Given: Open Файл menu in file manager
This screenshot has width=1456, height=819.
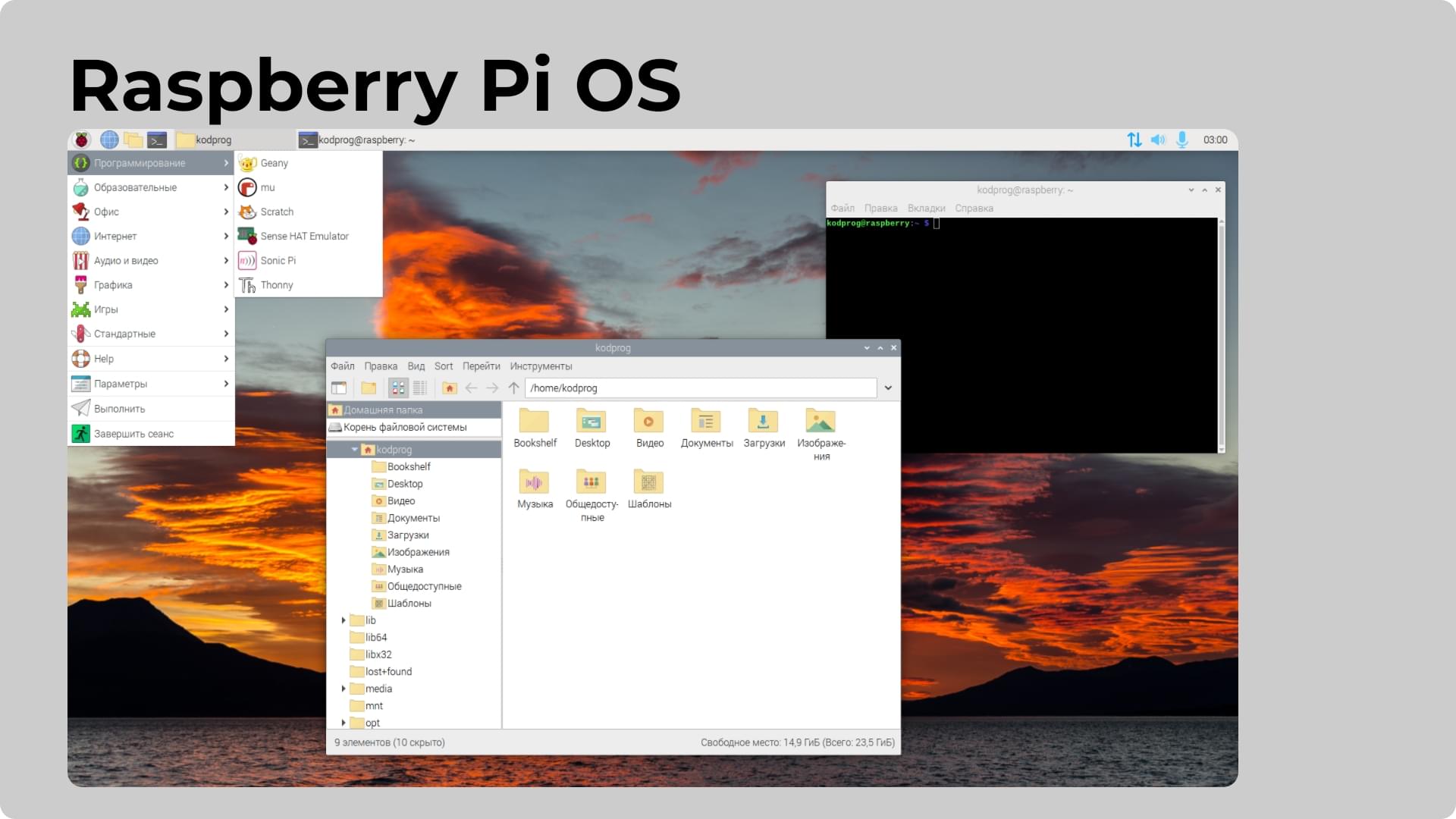Looking at the screenshot, I should (342, 366).
